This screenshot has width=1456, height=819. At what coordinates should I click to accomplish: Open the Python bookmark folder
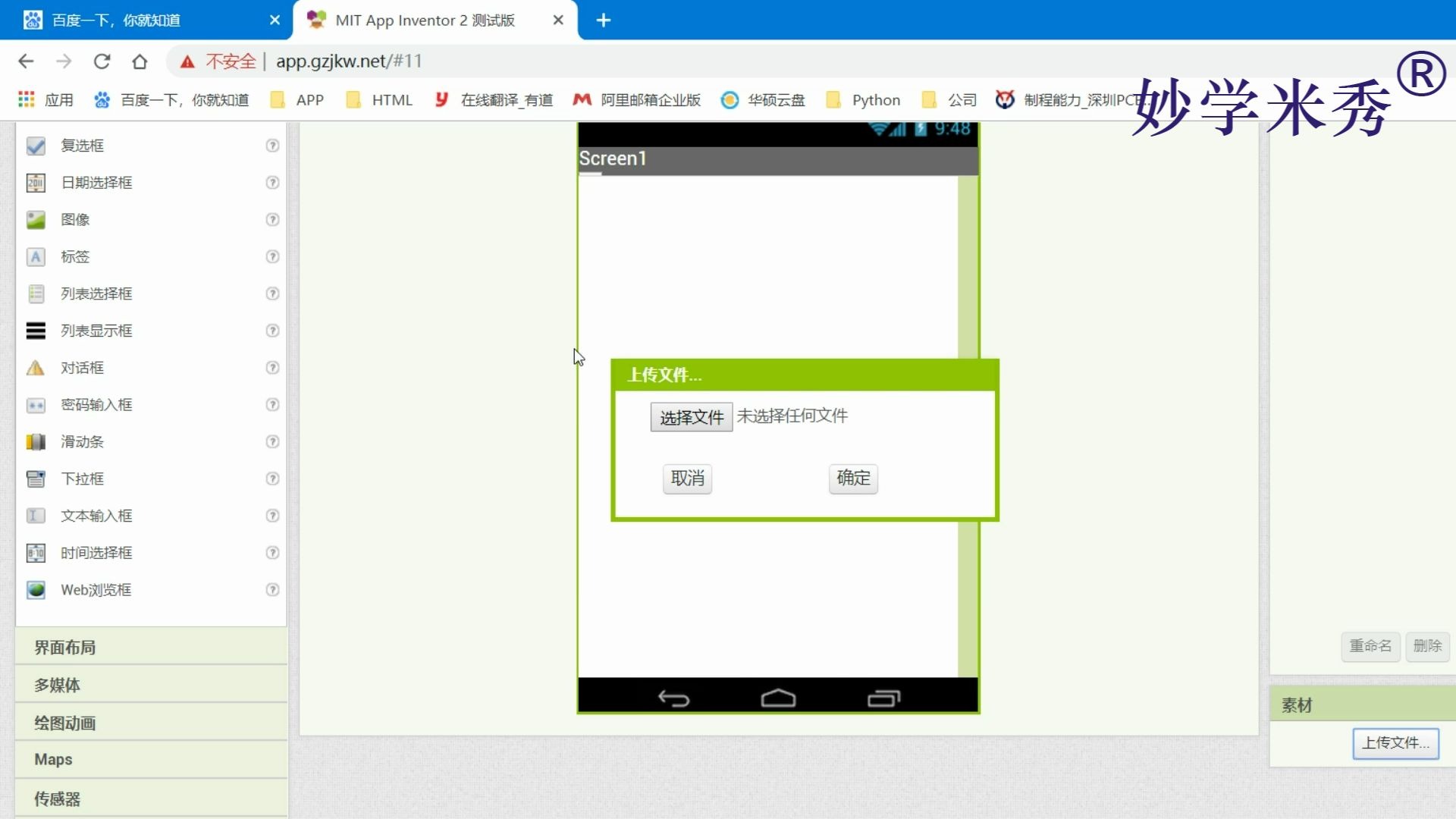click(864, 100)
